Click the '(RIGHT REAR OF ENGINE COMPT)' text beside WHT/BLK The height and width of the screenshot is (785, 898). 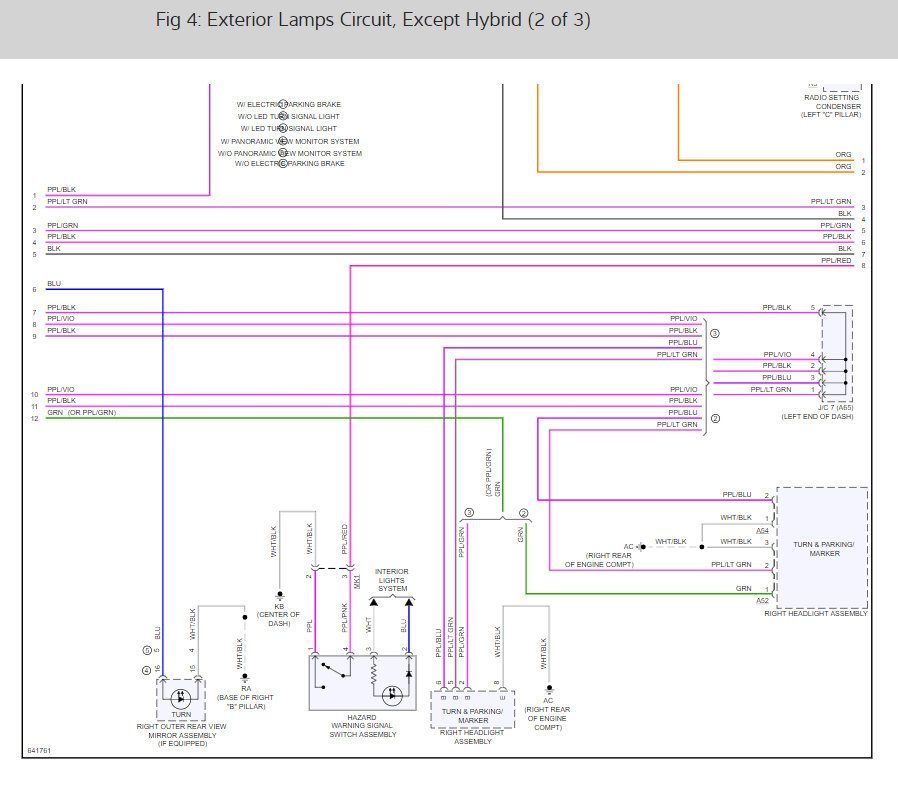599,560
